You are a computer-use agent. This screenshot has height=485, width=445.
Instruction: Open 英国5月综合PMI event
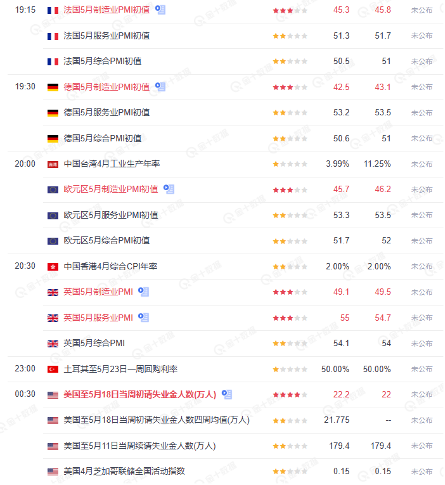click(94, 343)
